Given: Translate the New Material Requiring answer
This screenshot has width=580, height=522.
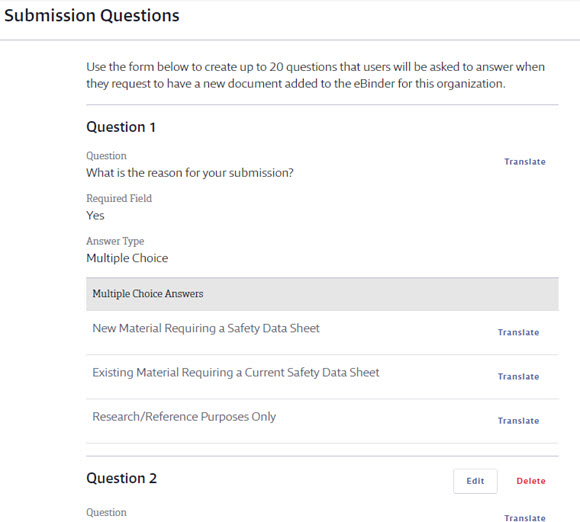Looking at the screenshot, I should 518,332.
